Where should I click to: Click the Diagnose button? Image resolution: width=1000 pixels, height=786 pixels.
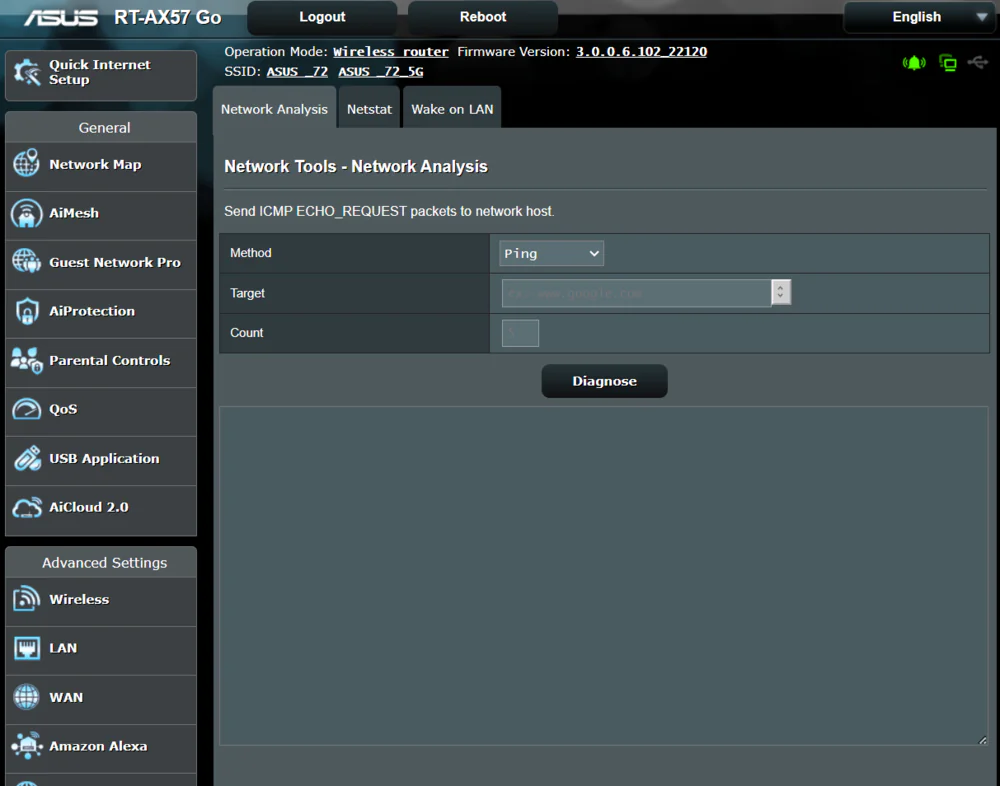(x=604, y=381)
